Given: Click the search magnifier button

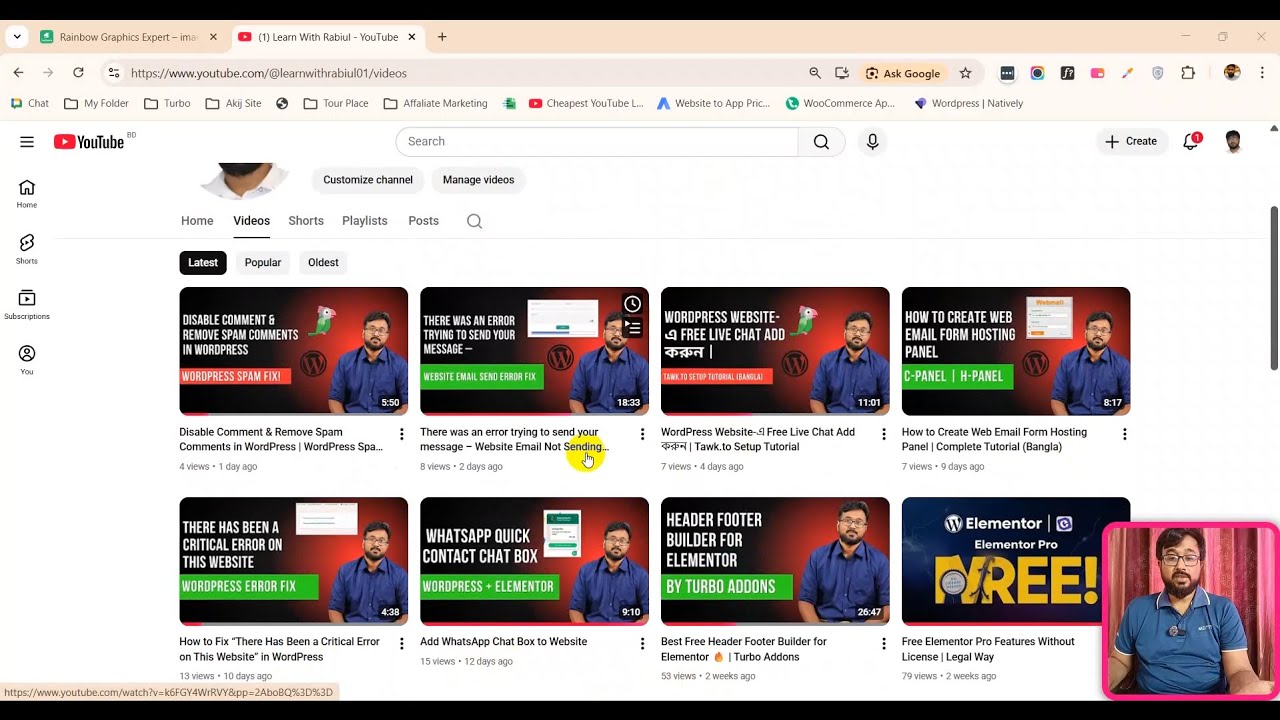Looking at the screenshot, I should 821,142.
